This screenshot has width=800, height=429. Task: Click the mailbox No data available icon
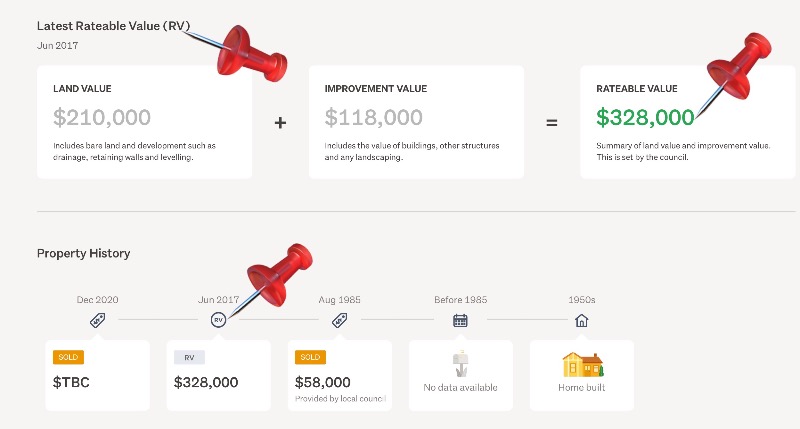pyautogui.click(x=461, y=363)
